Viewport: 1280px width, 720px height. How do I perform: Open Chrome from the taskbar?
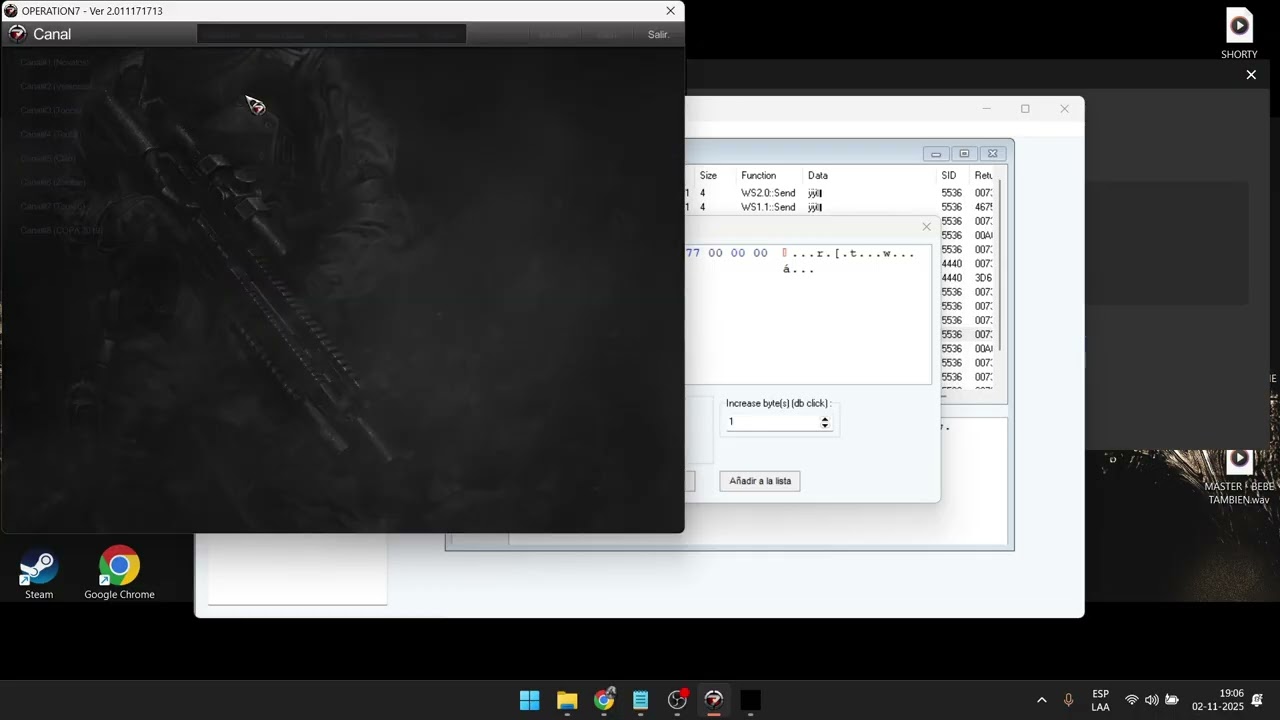tap(604, 700)
